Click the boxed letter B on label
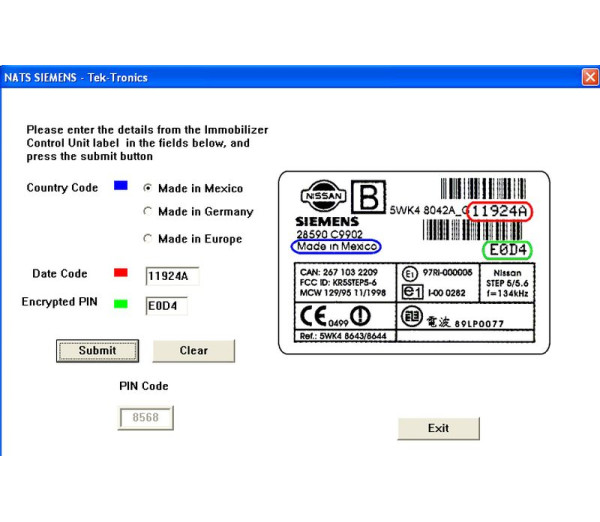The width and height of the screenshot is (600, 522). [367, 199]
